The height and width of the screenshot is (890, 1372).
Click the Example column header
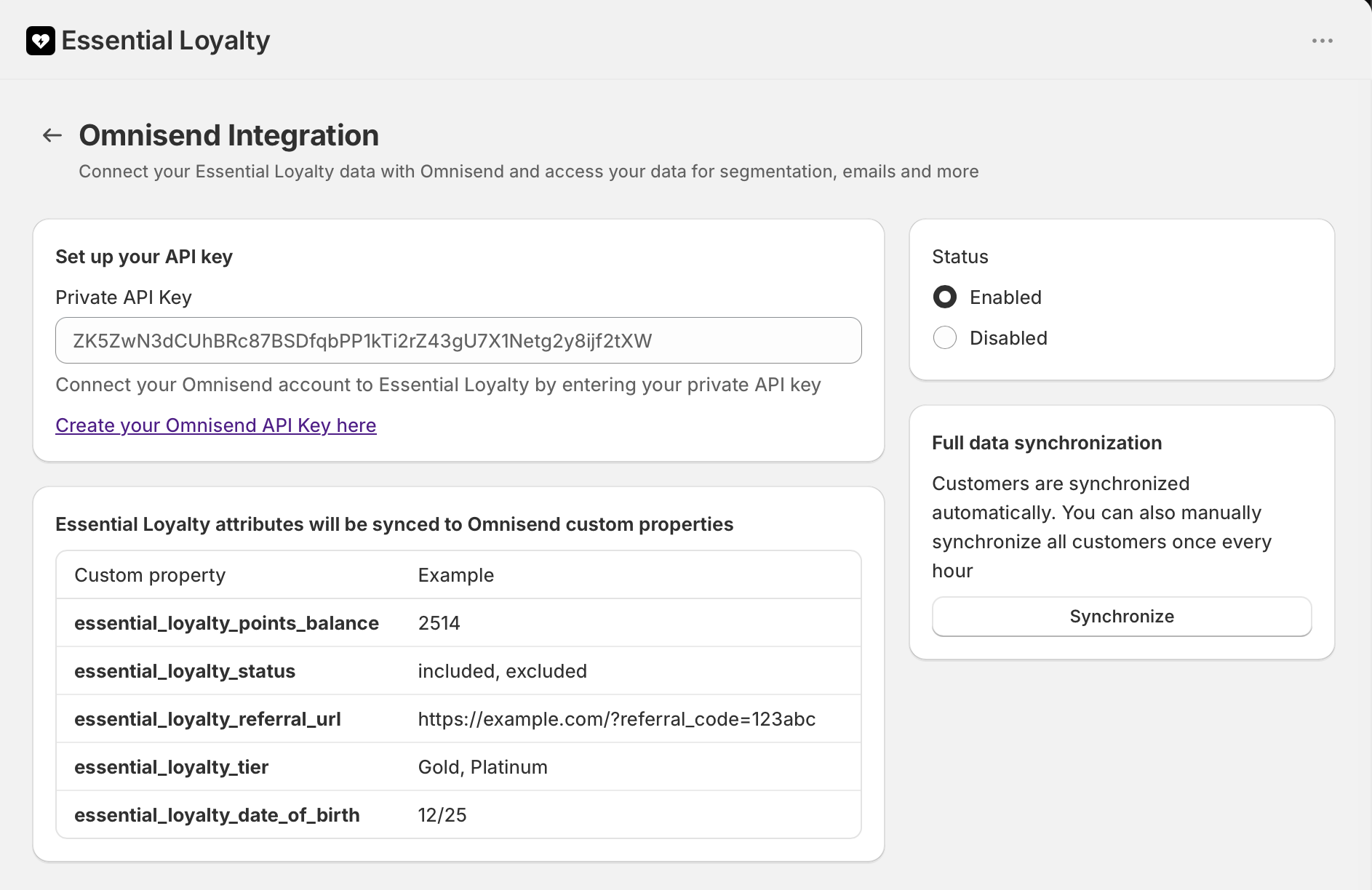point(456,575)
